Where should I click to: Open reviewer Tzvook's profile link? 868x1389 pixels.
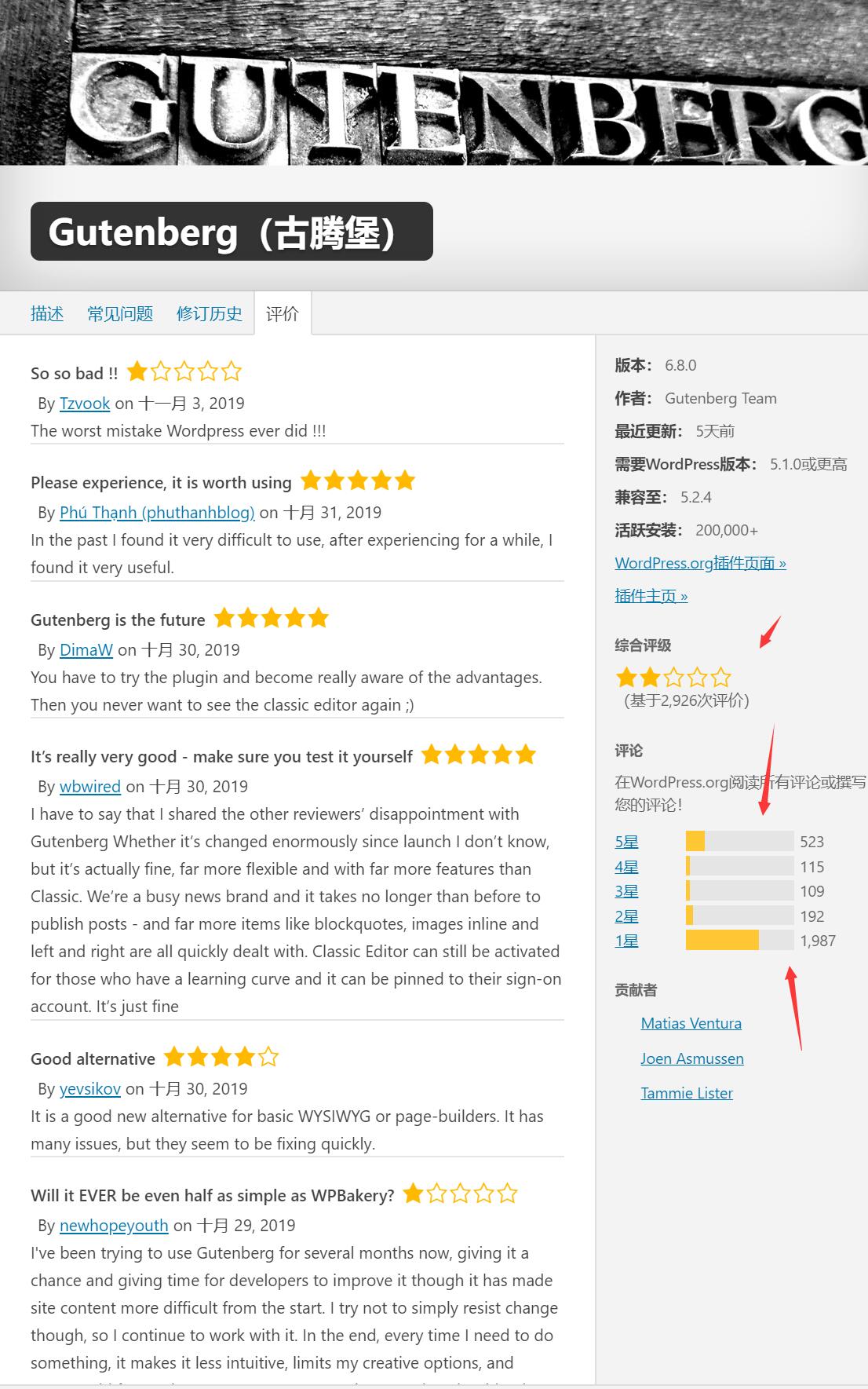coord(85,404)
